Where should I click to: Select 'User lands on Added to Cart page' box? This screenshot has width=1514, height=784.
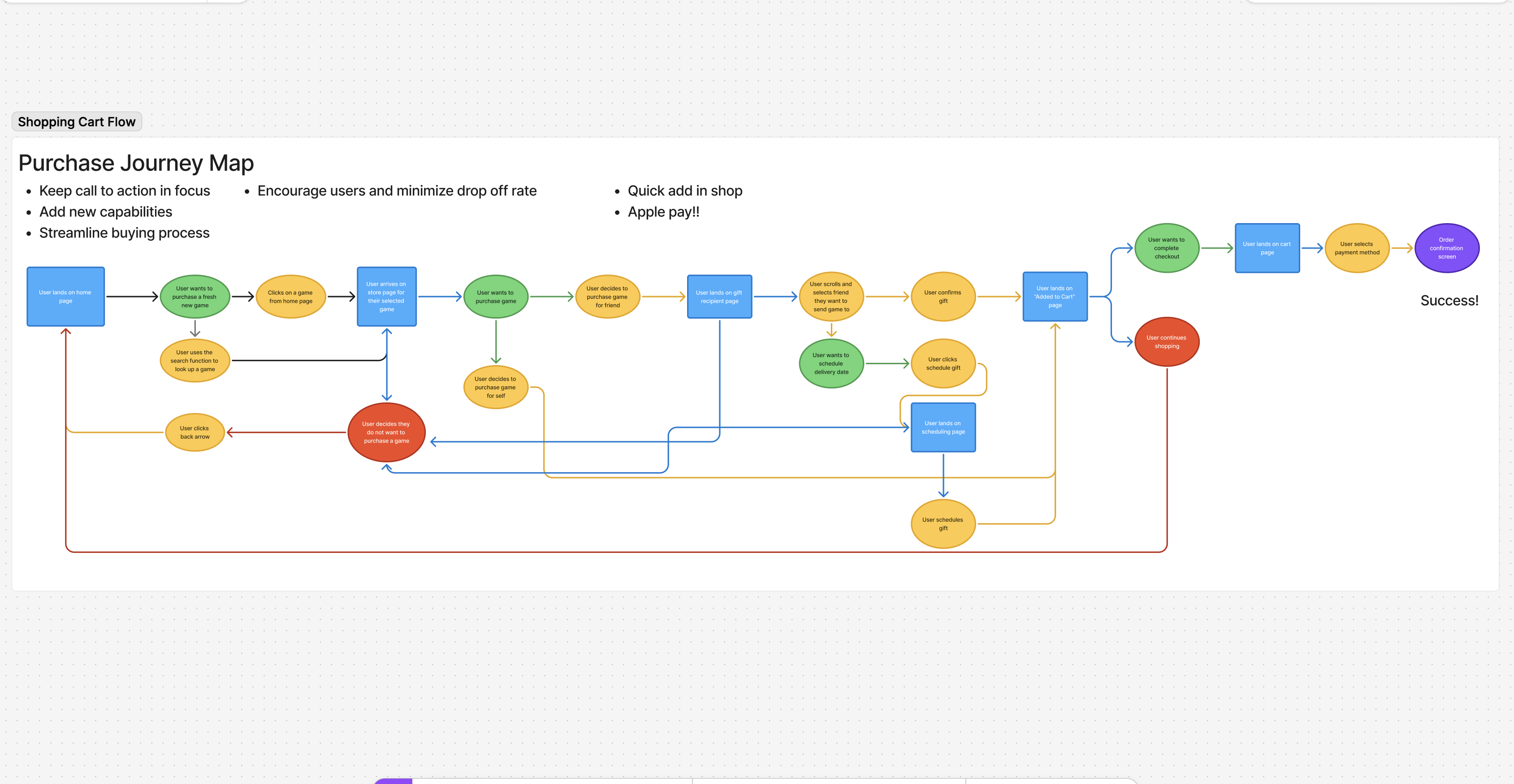tap(1055, 297)
